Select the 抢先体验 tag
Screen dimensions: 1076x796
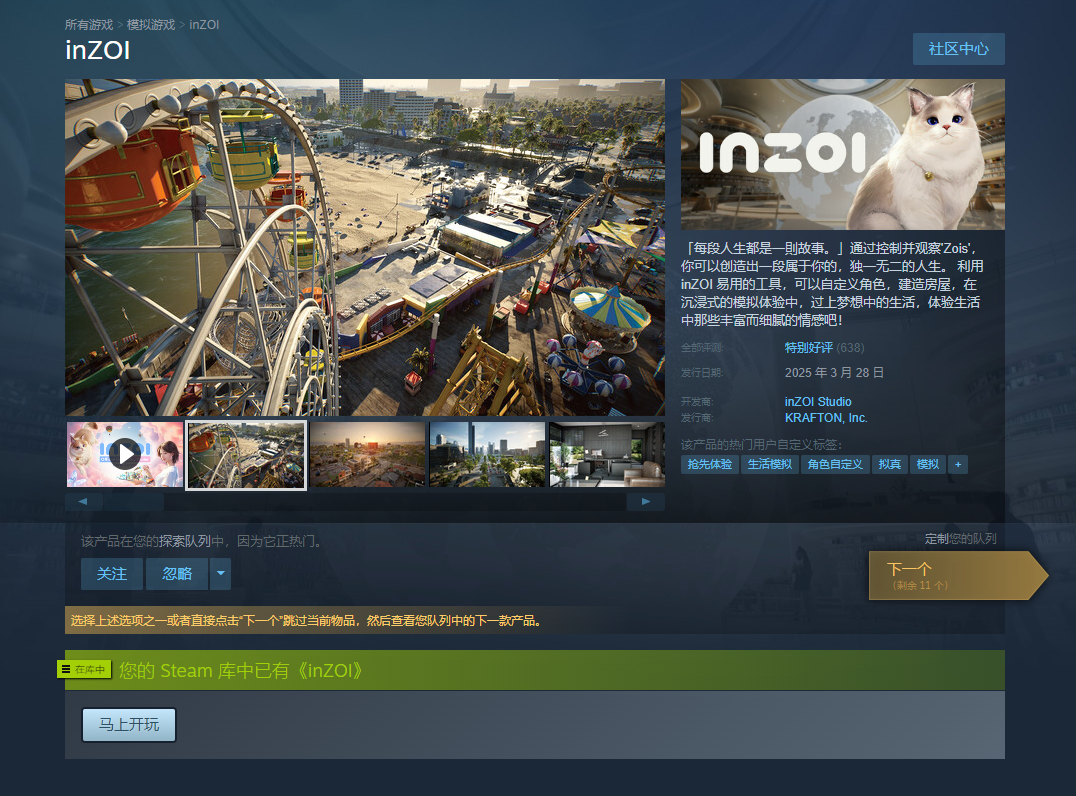pyautogui.click(x=710, y=465)
